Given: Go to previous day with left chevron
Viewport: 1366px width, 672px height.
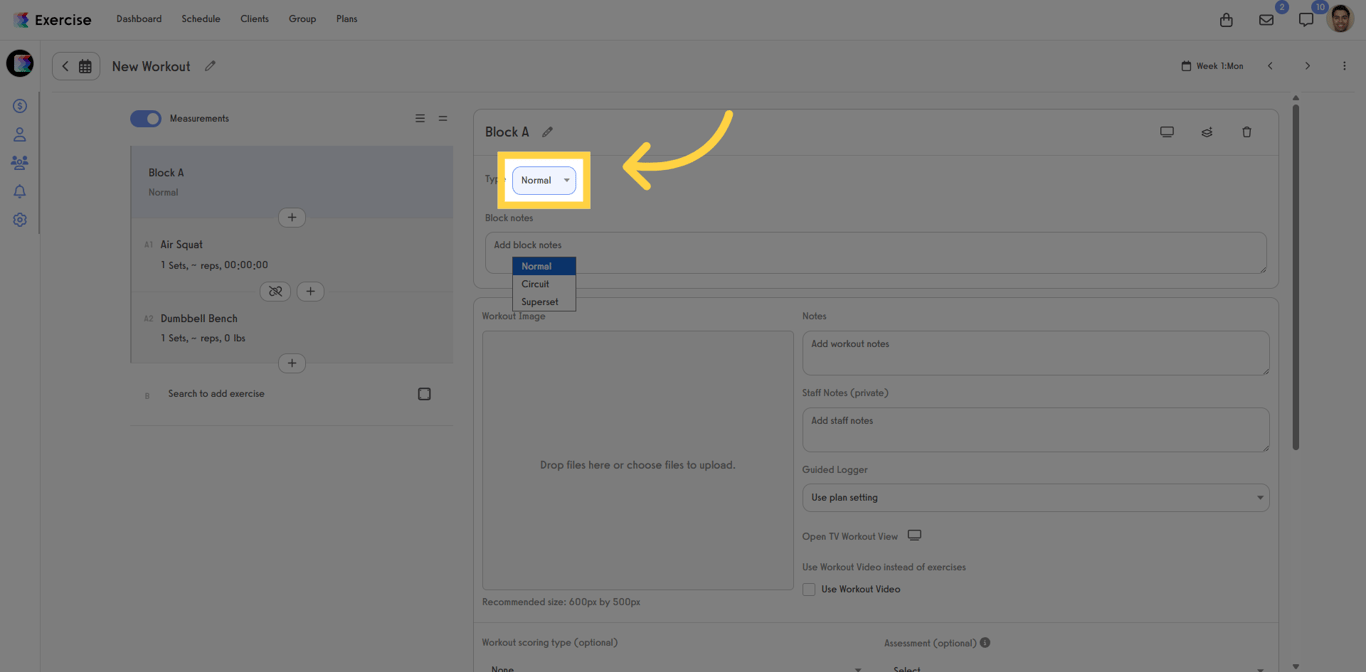Looking at the screenshot, I should (x=1270, y=66).
